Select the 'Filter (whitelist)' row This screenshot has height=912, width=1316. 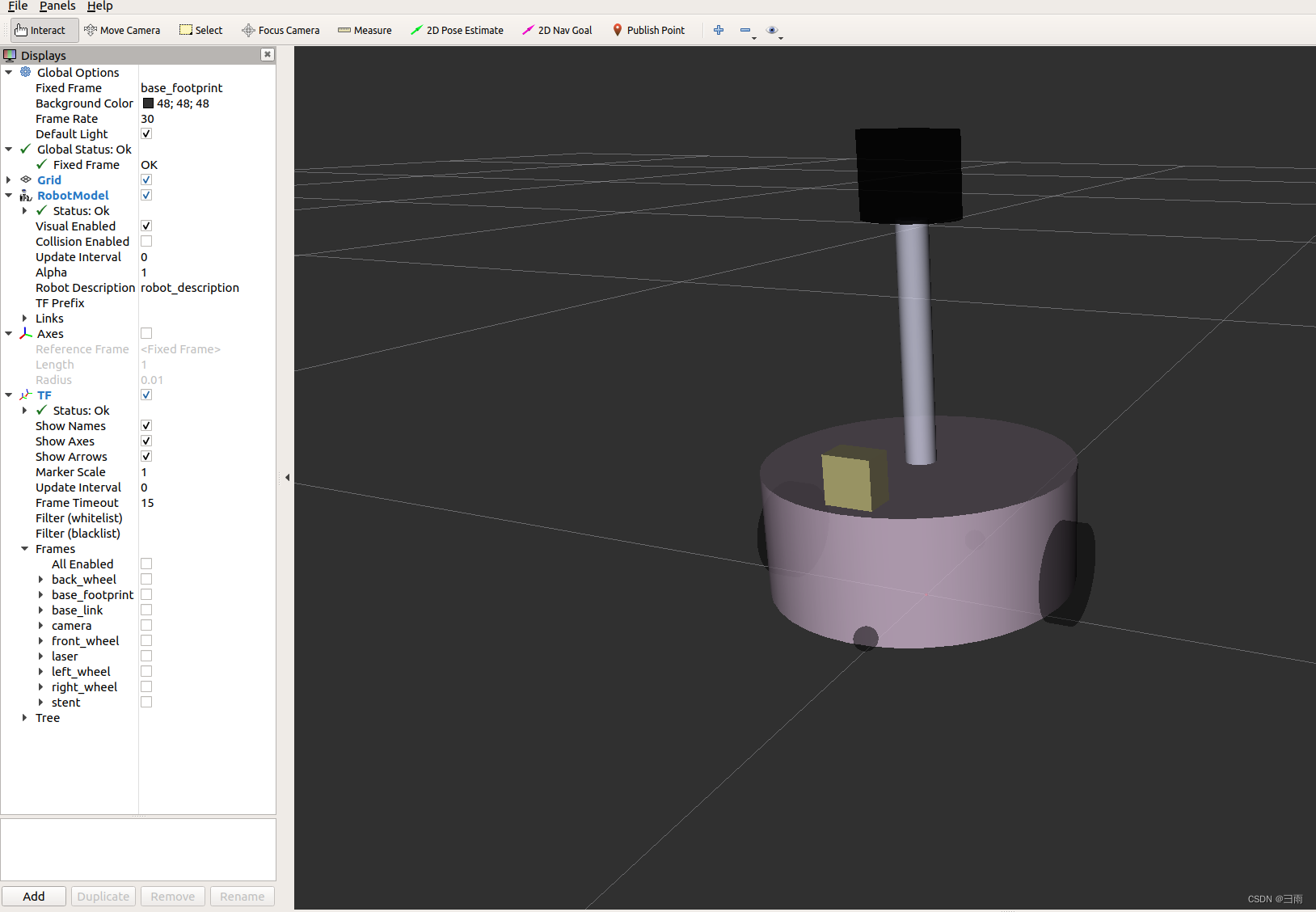coord(138,517)
